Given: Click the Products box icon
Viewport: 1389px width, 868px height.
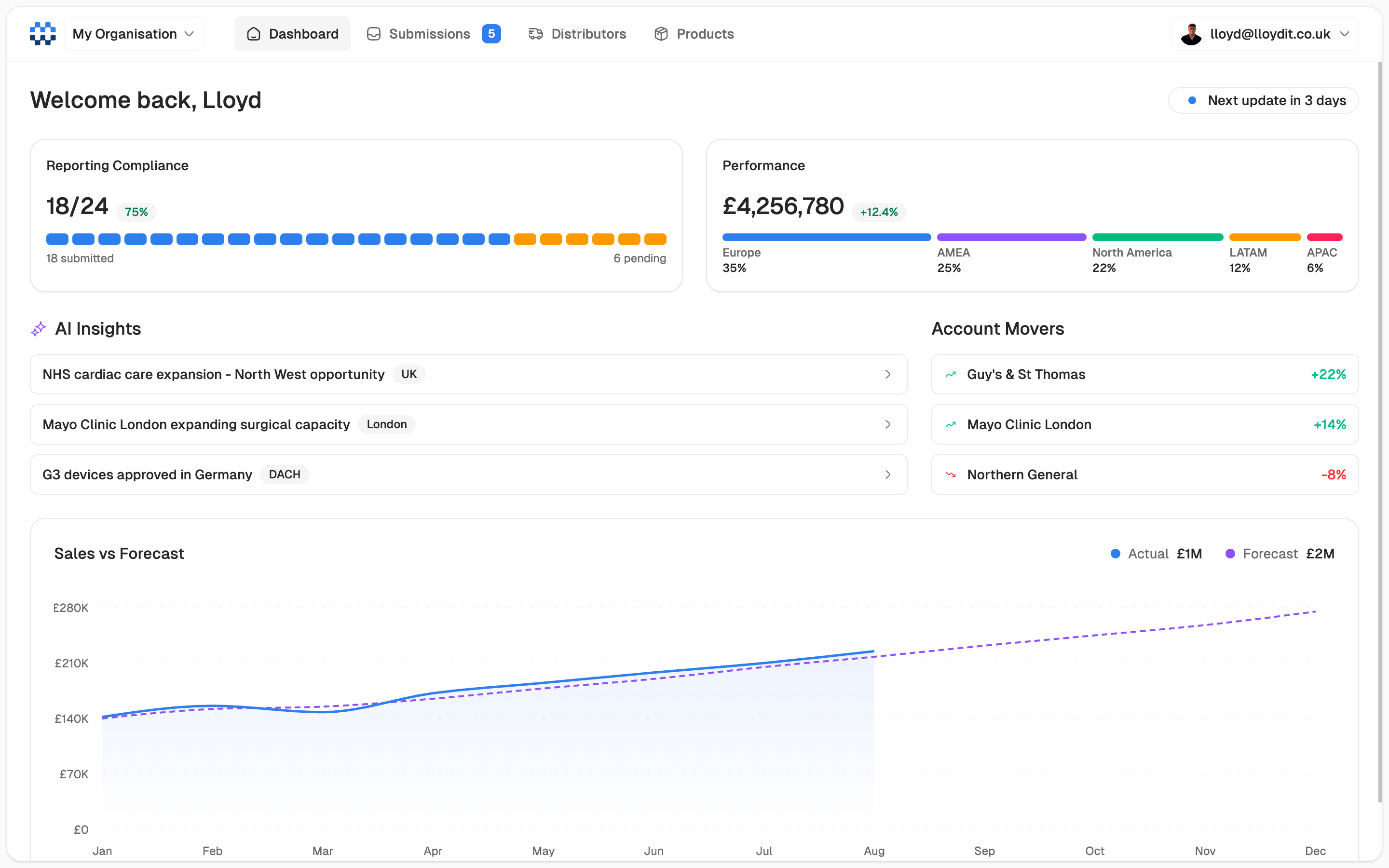Looking at the screenshot, I should (661, 34).
